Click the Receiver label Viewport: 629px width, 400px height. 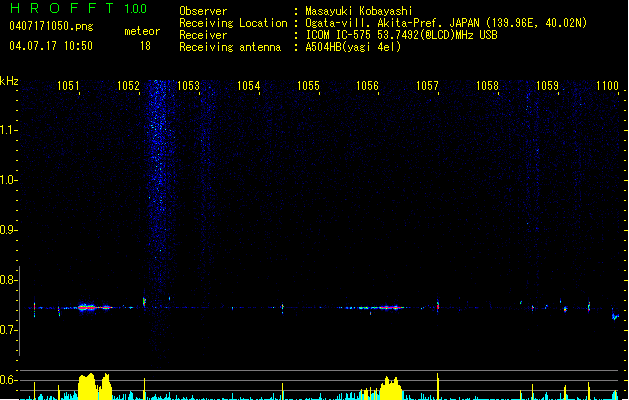pos(203,35)
